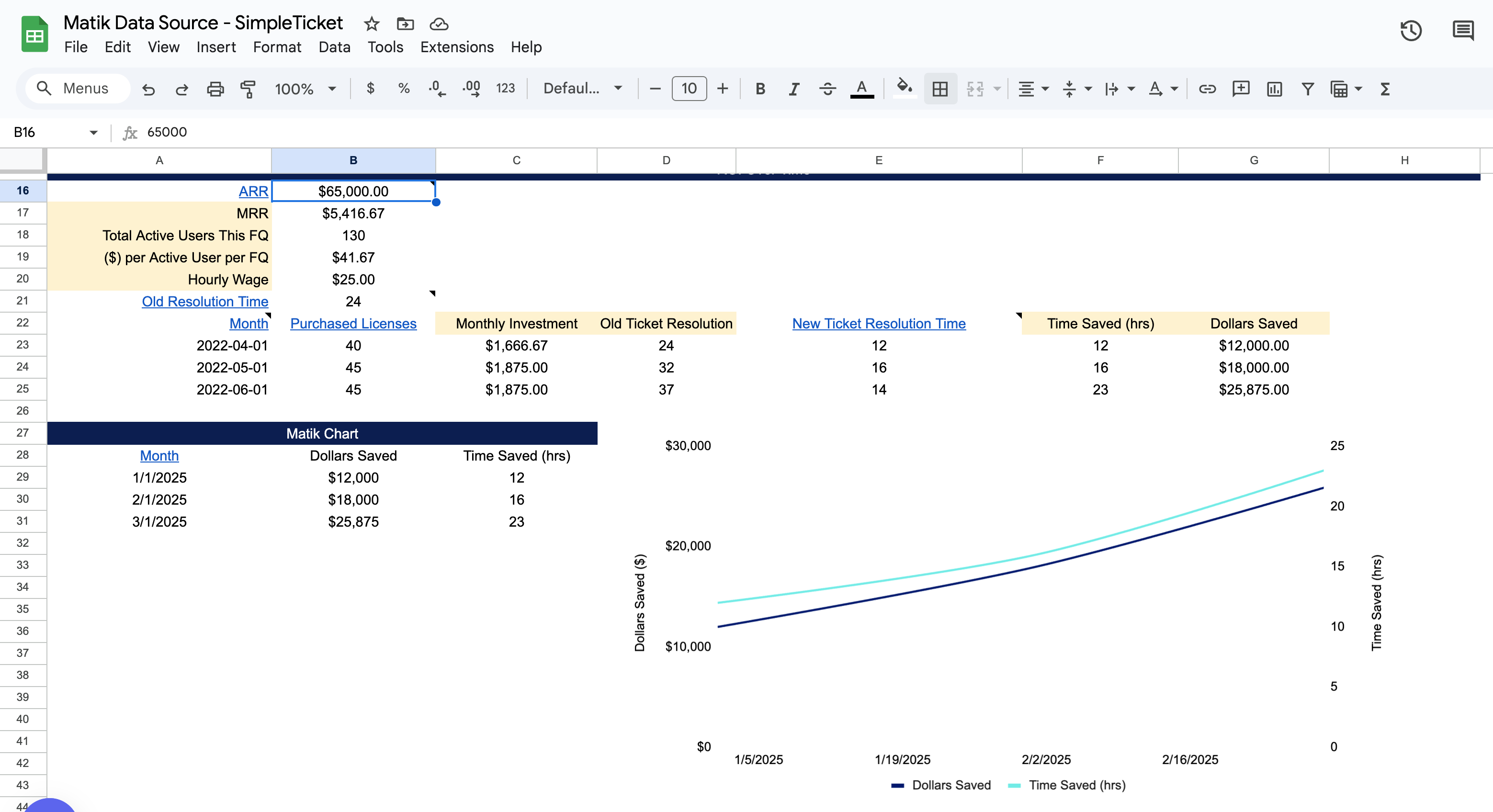Toggle bold formatting
1493x812 pixels.
coord(760,89)
